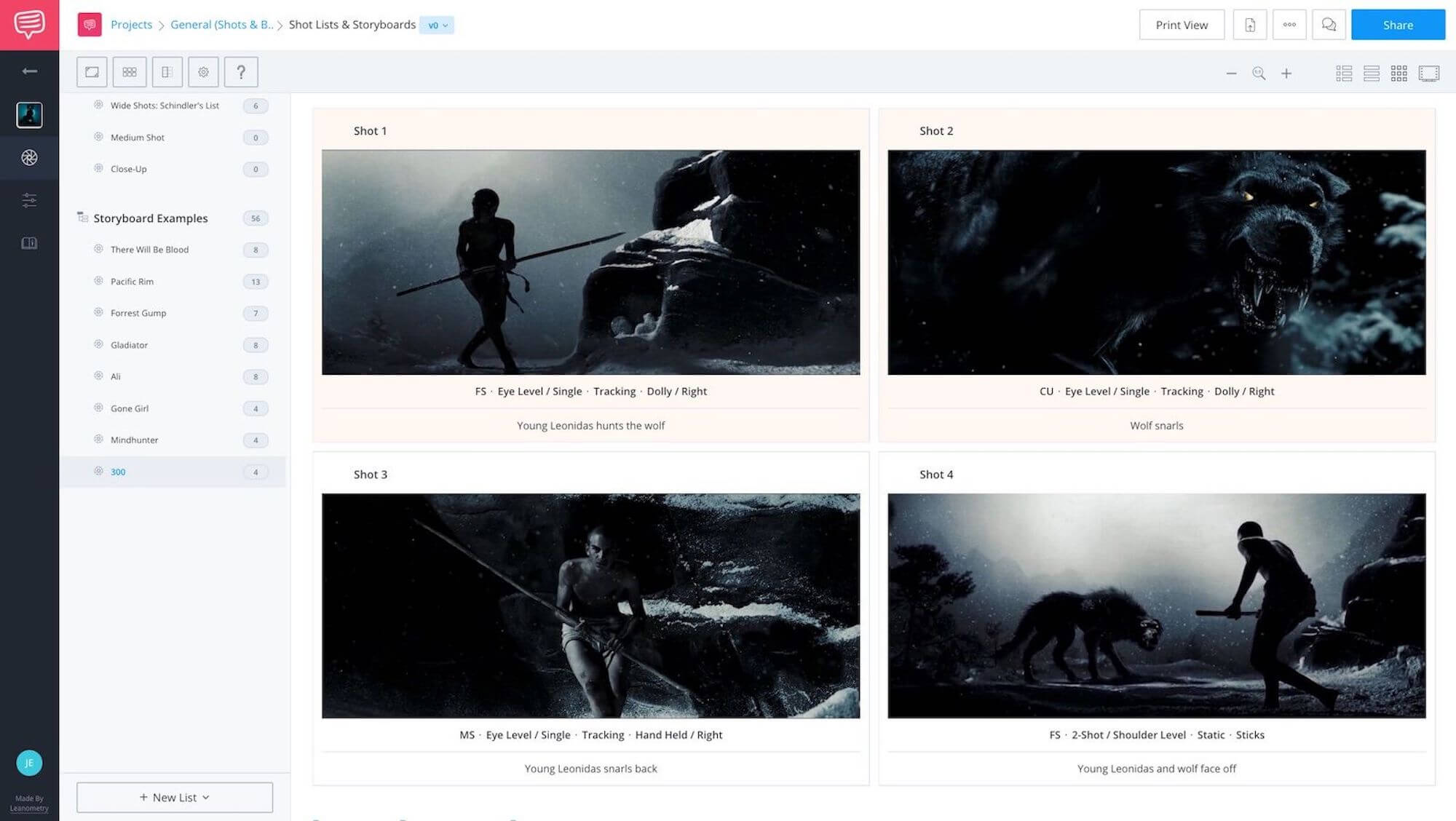This screenshot has height=821, width=1456.
Task: Go back using the left arrow icon
Action: pyautogui.click(x=29, y=71)
